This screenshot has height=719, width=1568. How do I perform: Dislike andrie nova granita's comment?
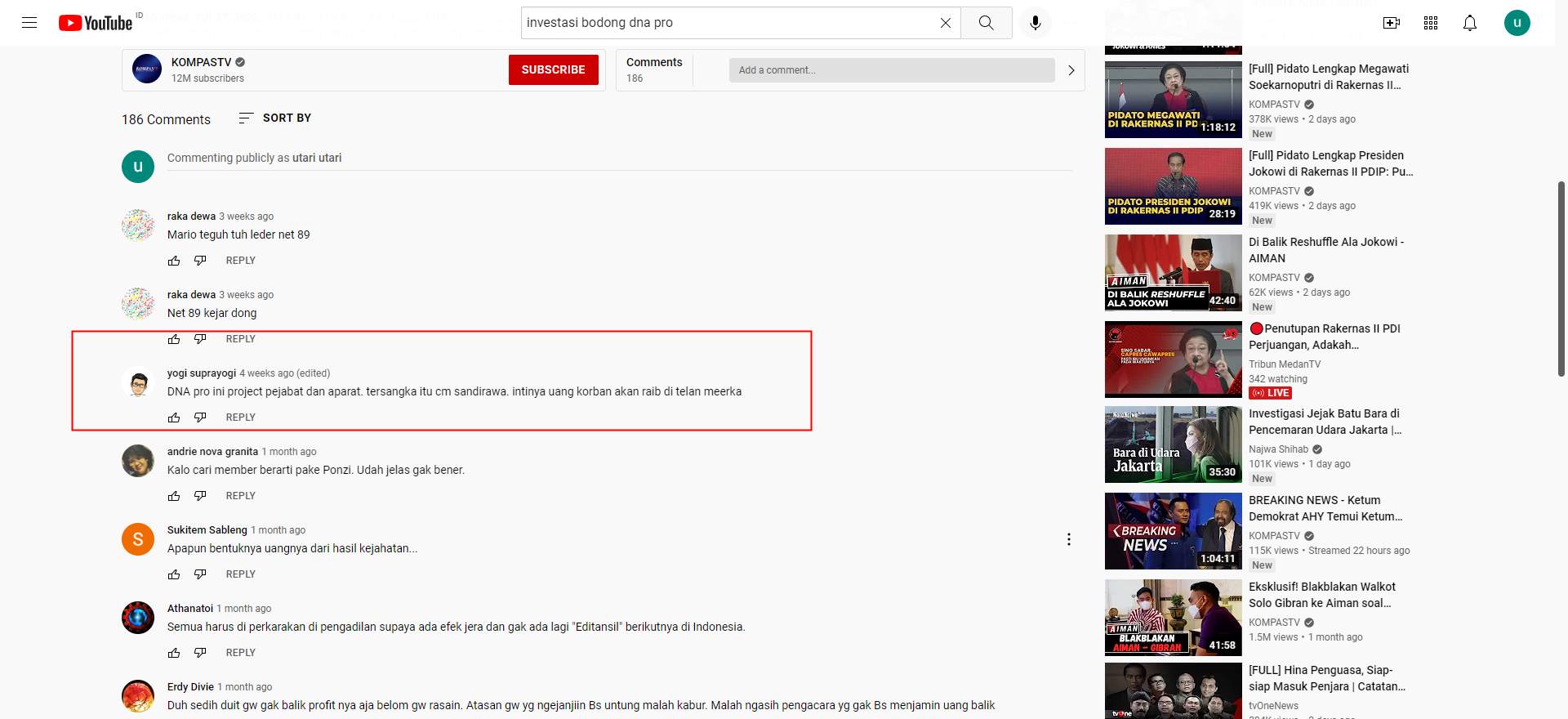click(200, 496)
